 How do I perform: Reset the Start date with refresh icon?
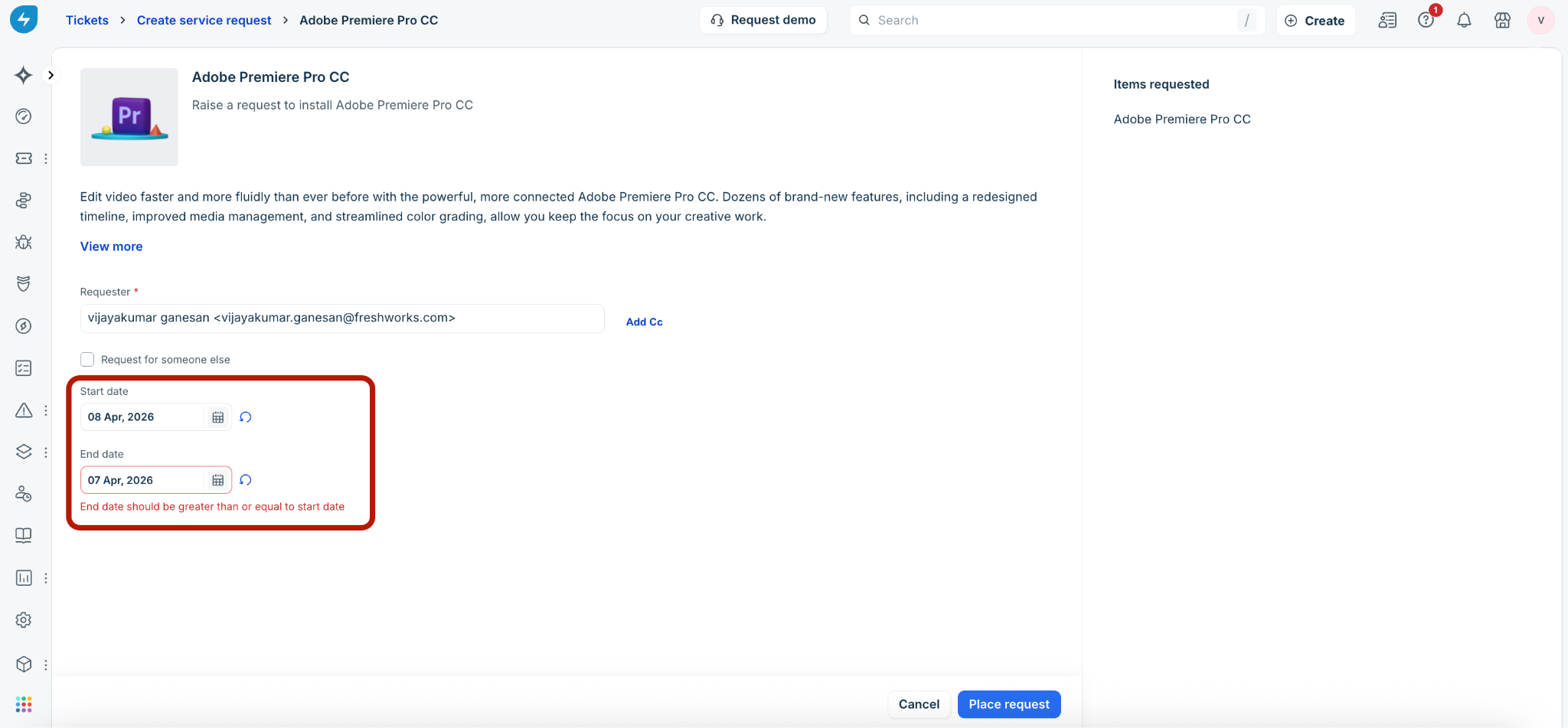tap(246, 417)
